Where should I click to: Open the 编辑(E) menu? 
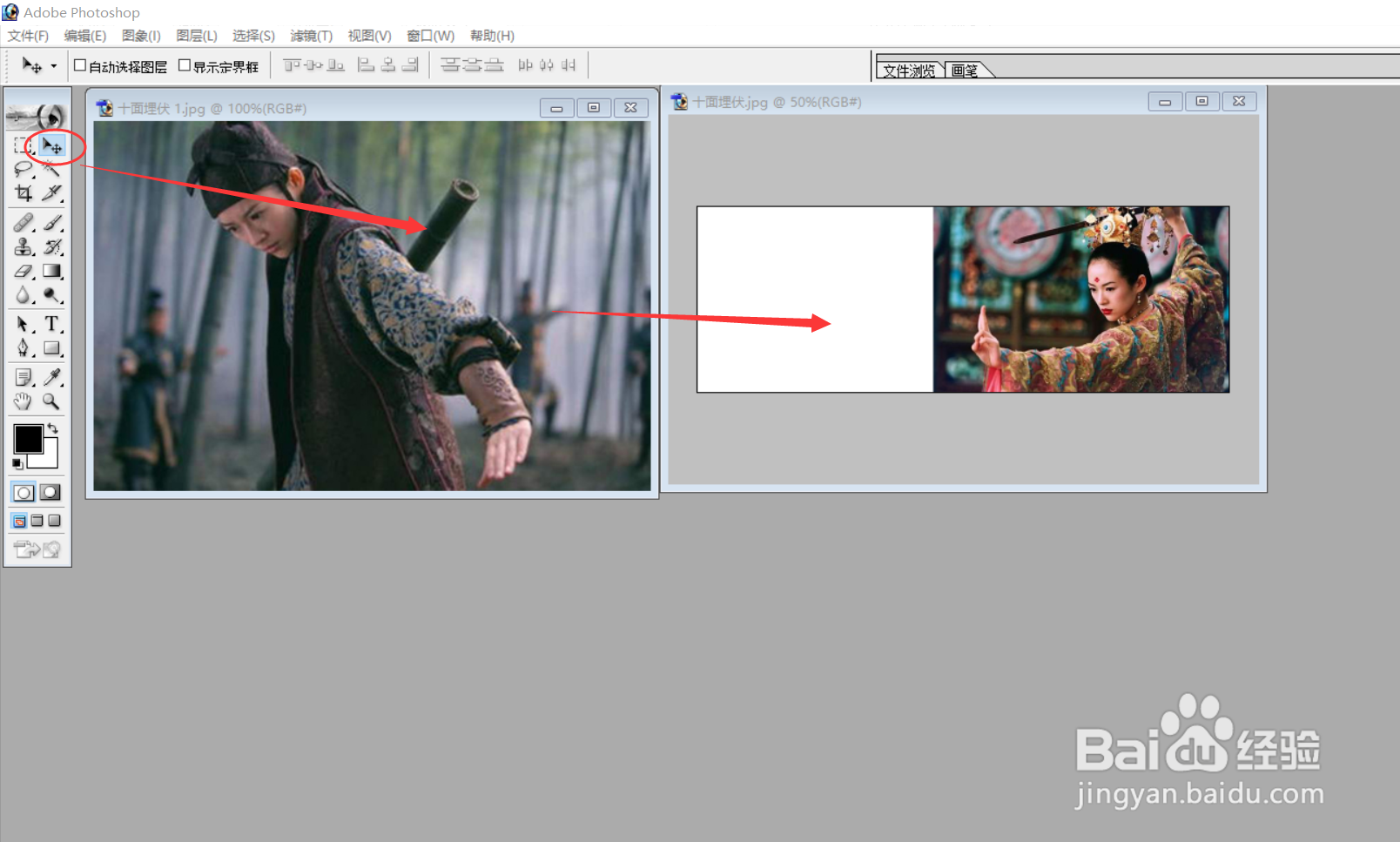click(85, 36)
